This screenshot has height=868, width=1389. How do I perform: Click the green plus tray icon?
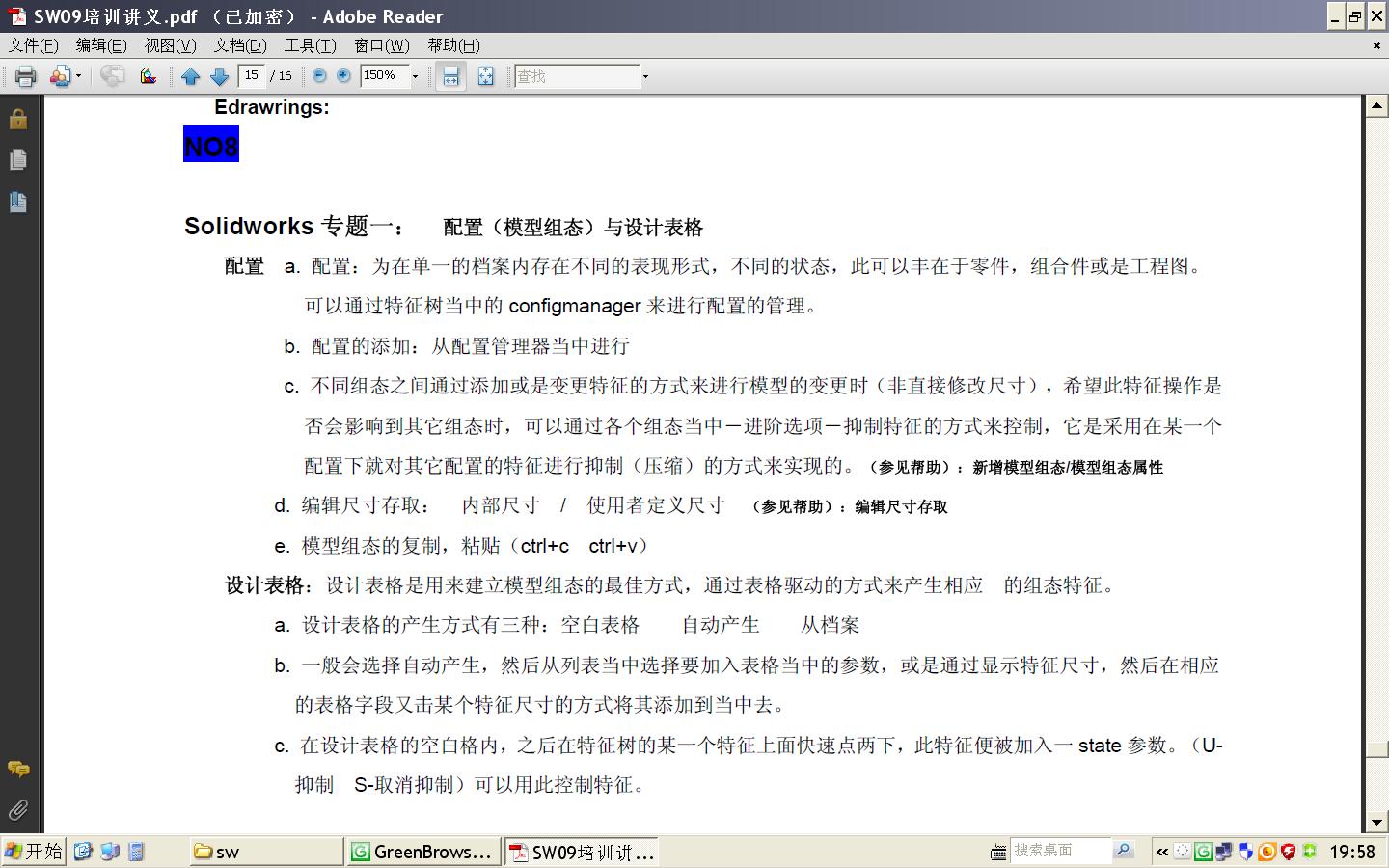(x=1309, y=852)
